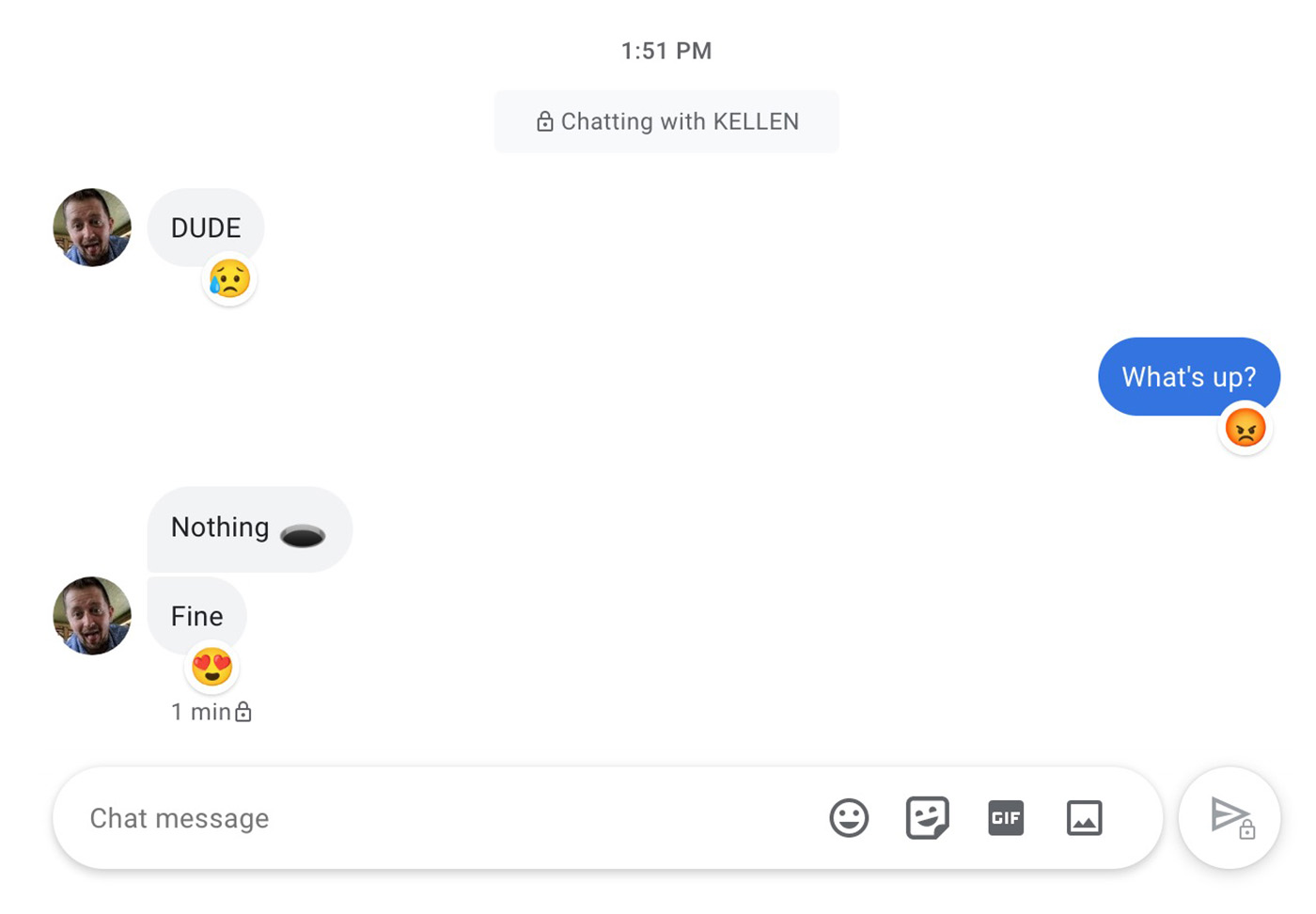This screenshot has height=914, width=1316.
Task: Select the blue What's up? bubble
Action: [x=1188, y=376]
